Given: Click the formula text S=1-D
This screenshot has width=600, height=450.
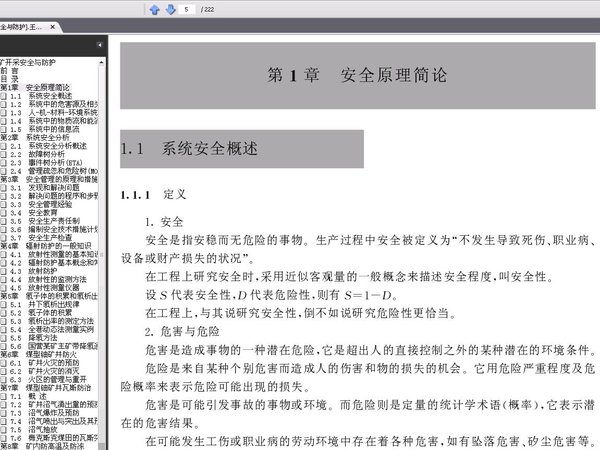Looking at the screenshot, I should click(368, 295).
